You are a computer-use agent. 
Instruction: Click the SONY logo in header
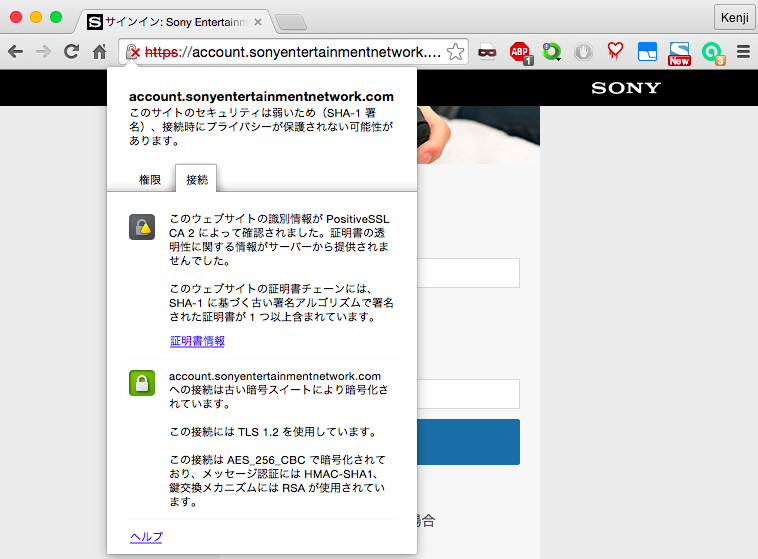626,88
